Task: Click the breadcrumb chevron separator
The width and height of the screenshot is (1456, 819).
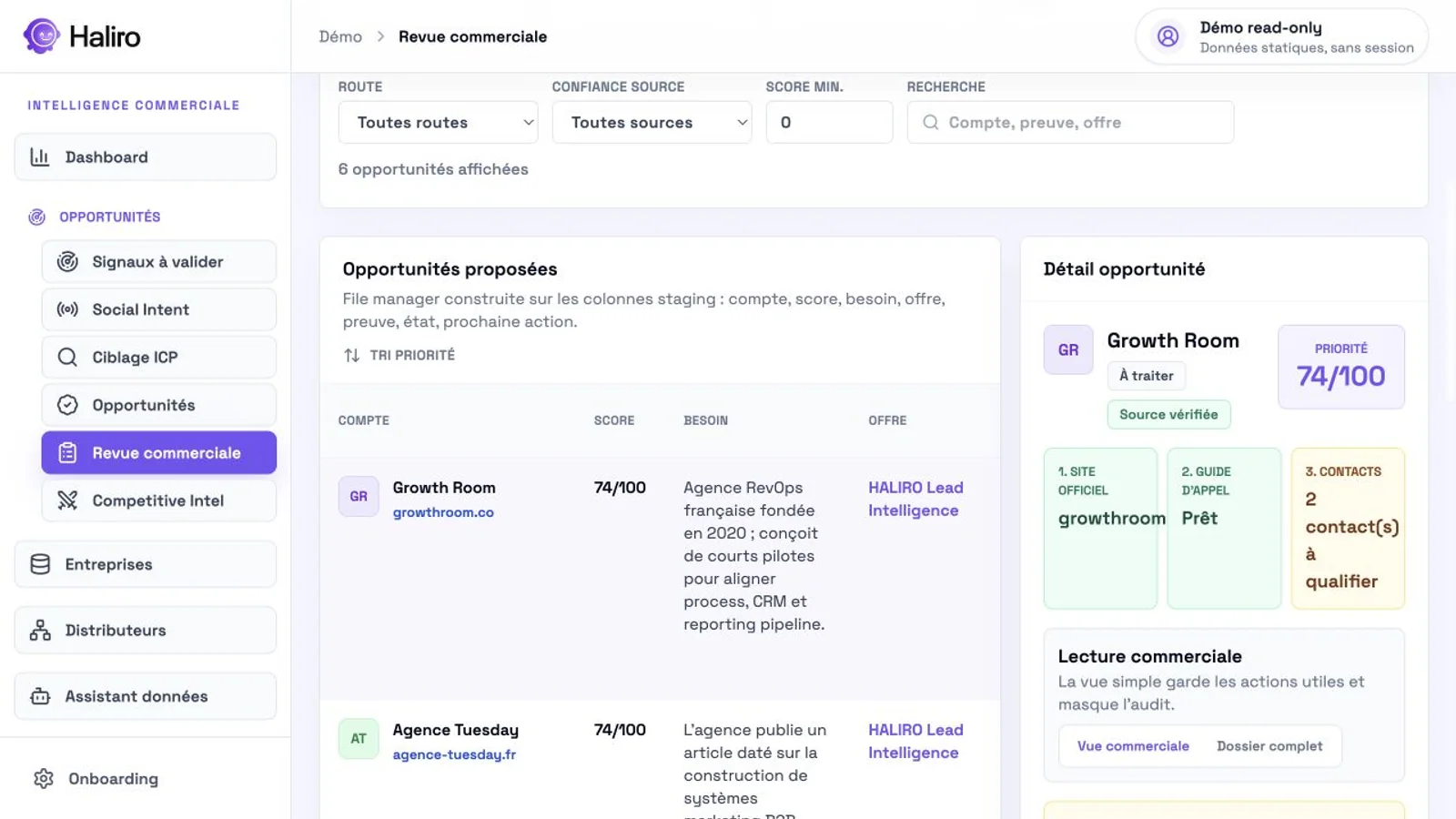Action: tap(380, 36)
